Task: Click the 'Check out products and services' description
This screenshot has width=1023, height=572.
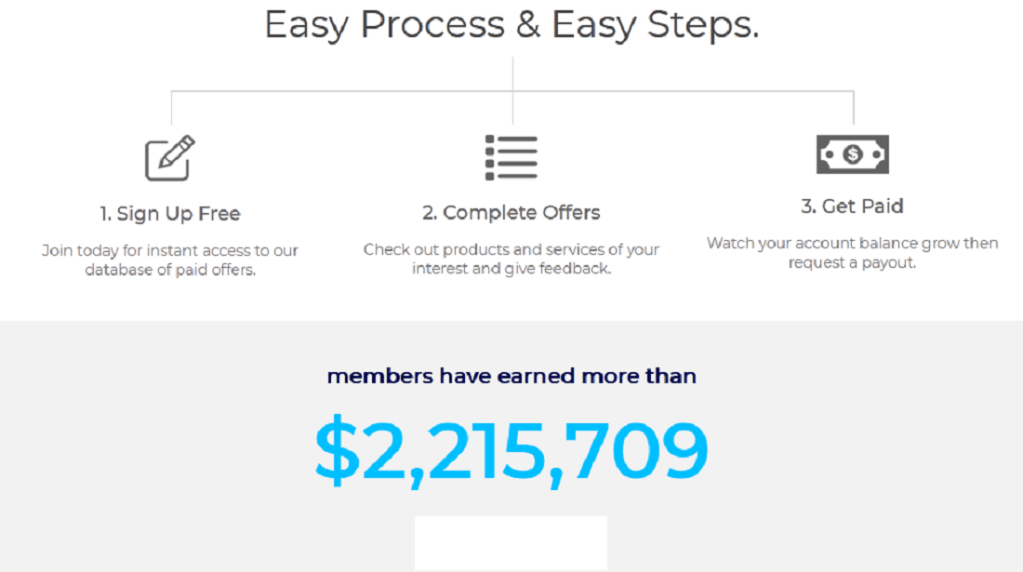Action: (511, 259)
